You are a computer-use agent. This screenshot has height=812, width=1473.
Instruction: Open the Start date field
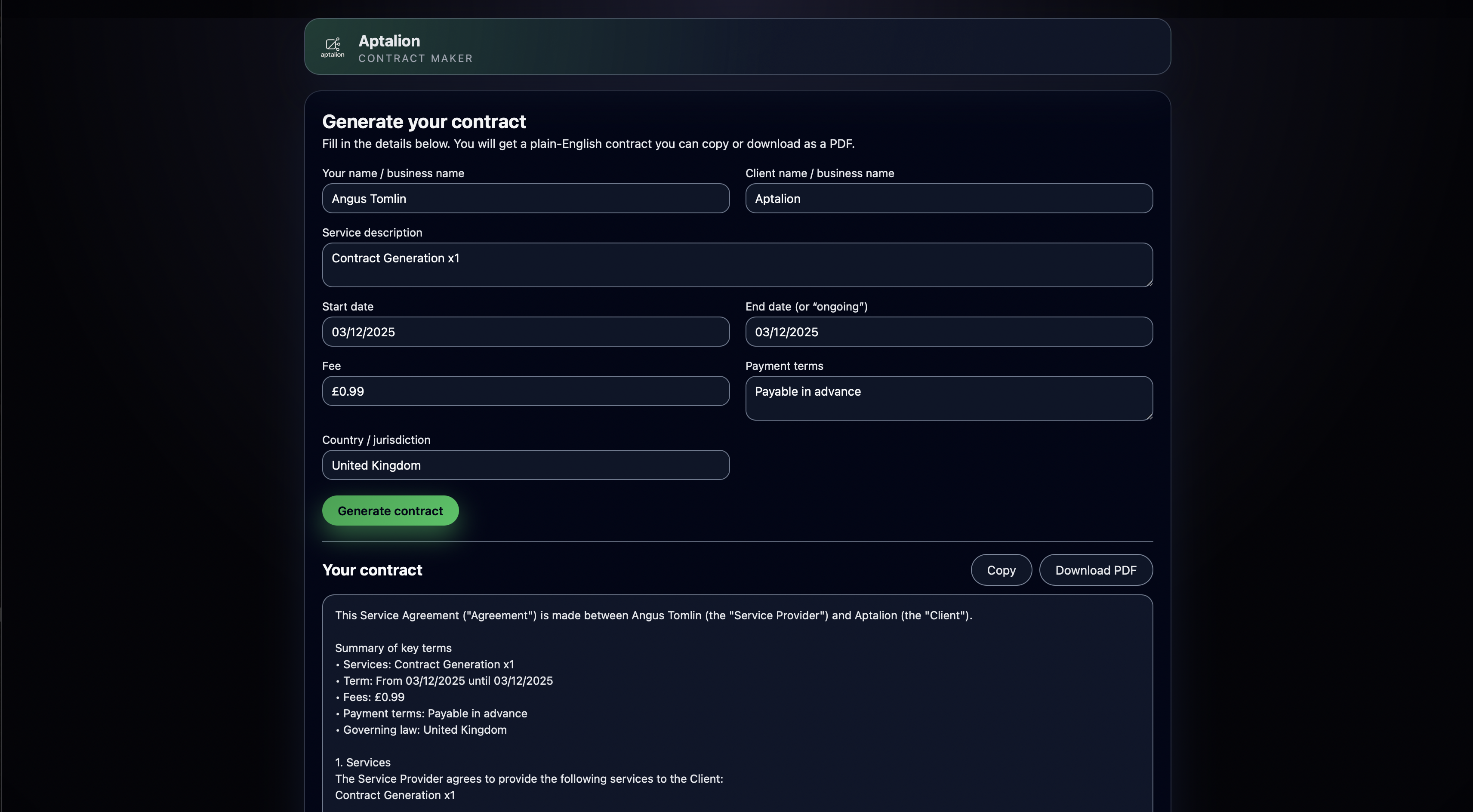(525, 332)
